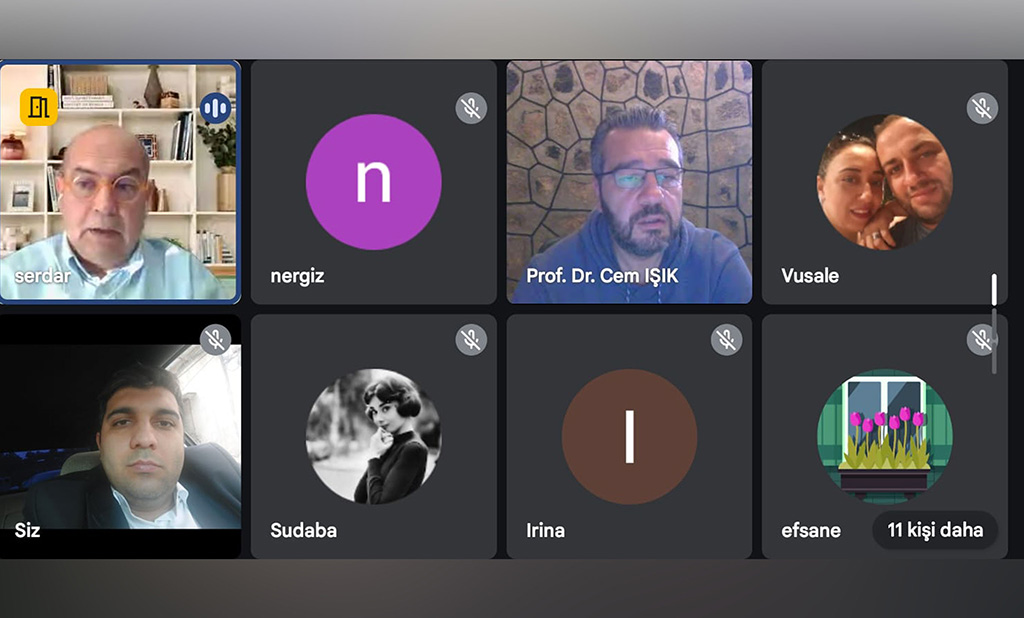The width and height of the screenshot is (1024, 618).
Task: Click the "serdar" name label
Action: (42, 276)
